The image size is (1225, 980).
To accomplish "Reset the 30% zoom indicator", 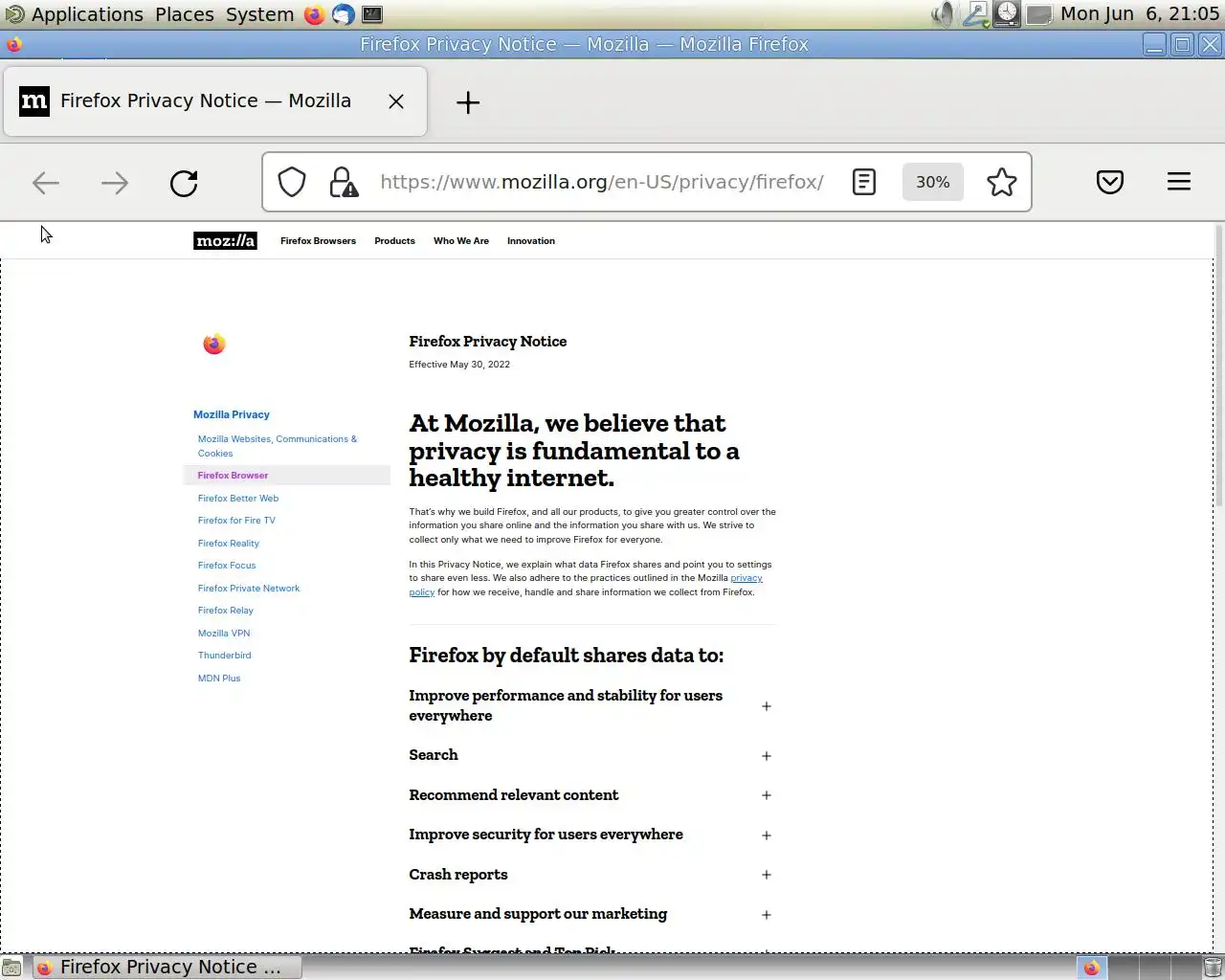I will (933, 182).
